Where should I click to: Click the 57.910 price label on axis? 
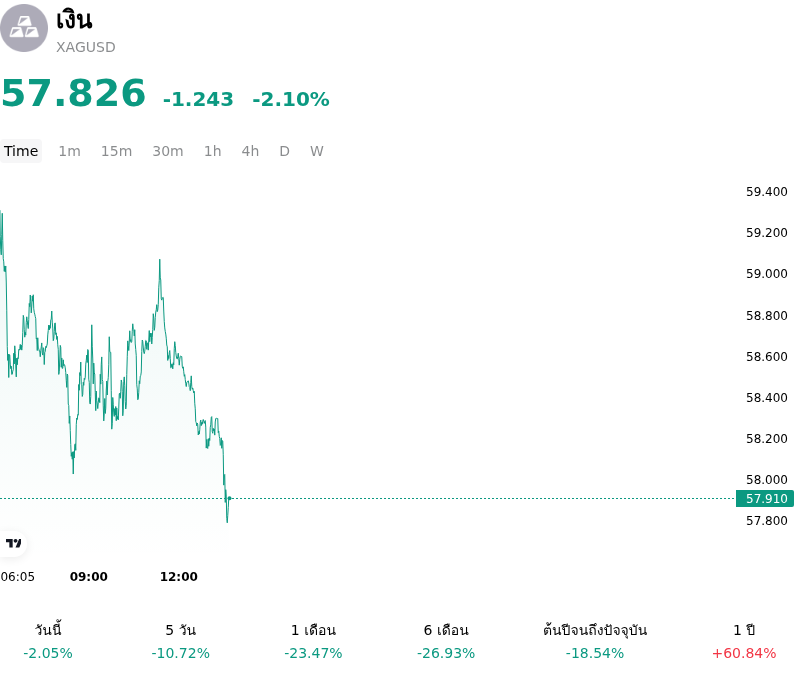(765, 498)
